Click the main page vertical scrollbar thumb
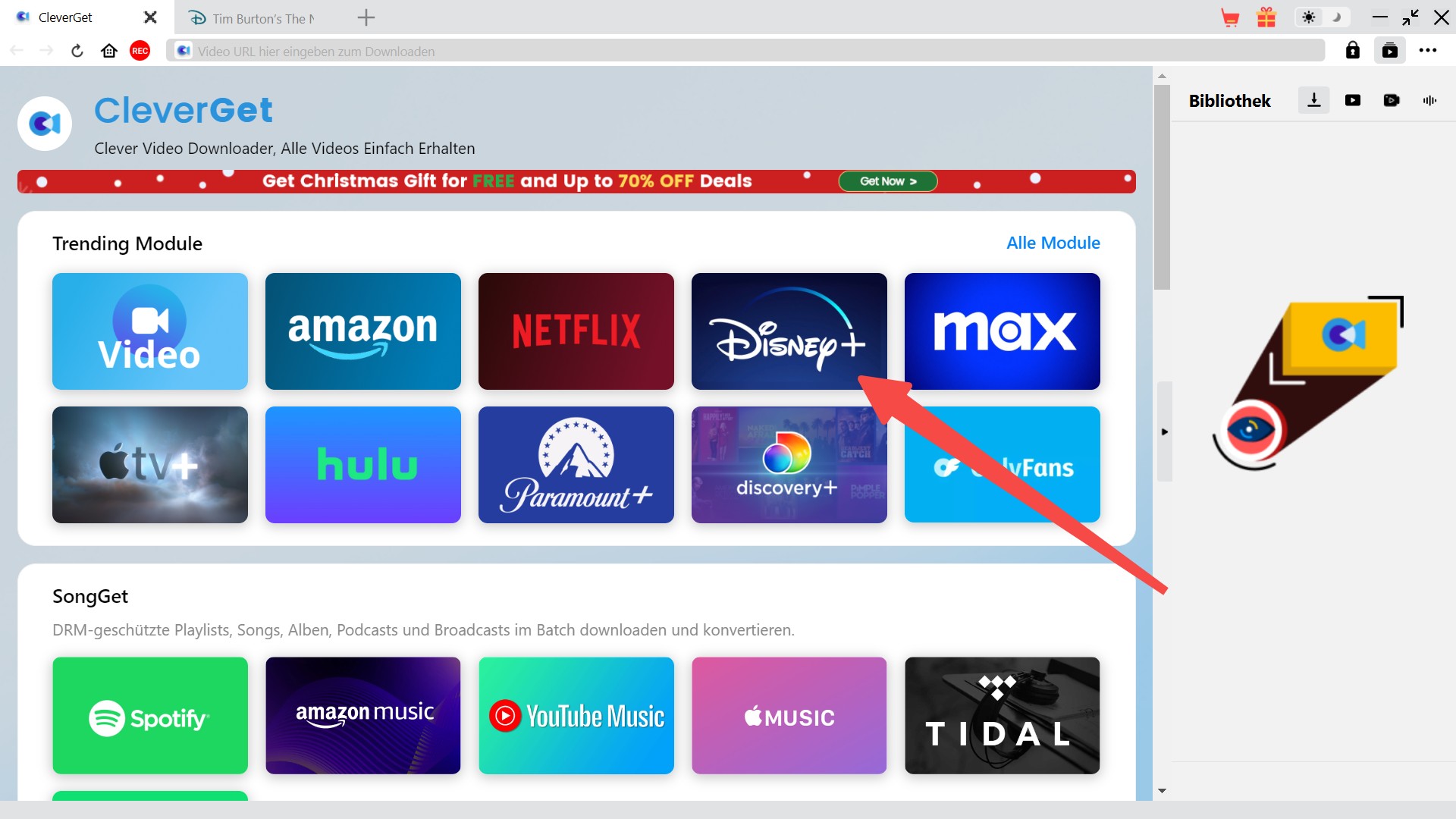This screenshot has width=1456, height=819. (x=1162, y=187)
